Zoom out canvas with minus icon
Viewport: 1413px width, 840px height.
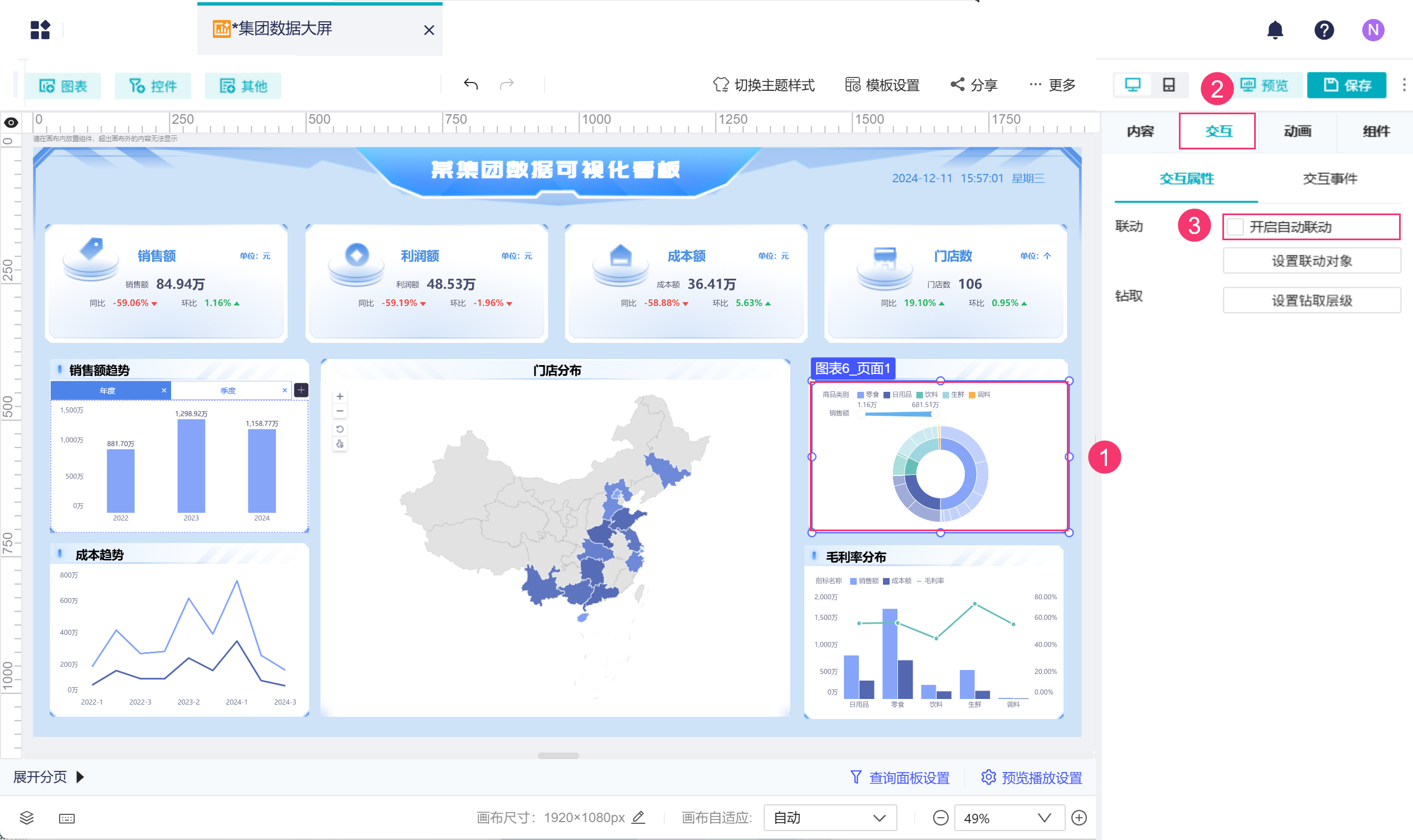940,817
